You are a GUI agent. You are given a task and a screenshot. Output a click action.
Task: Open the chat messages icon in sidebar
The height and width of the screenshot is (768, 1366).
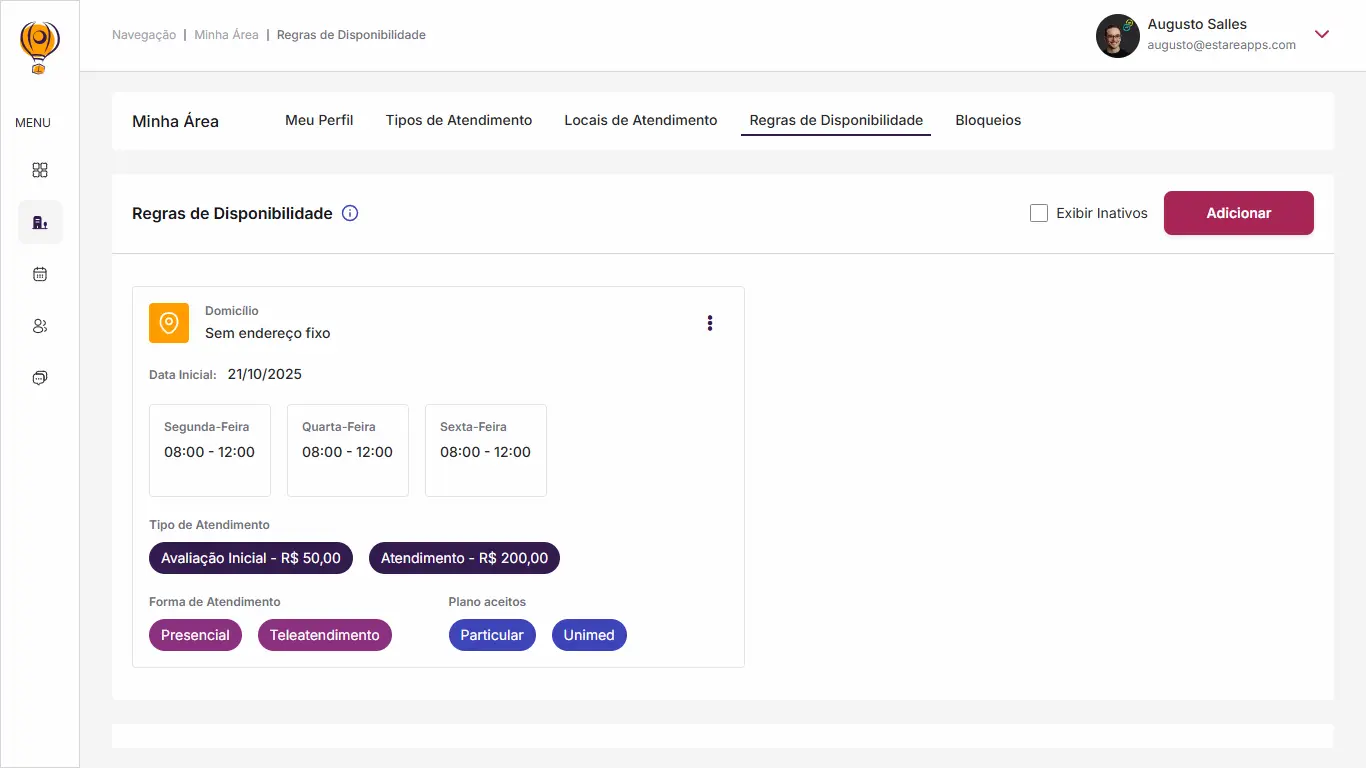point(40,378)
